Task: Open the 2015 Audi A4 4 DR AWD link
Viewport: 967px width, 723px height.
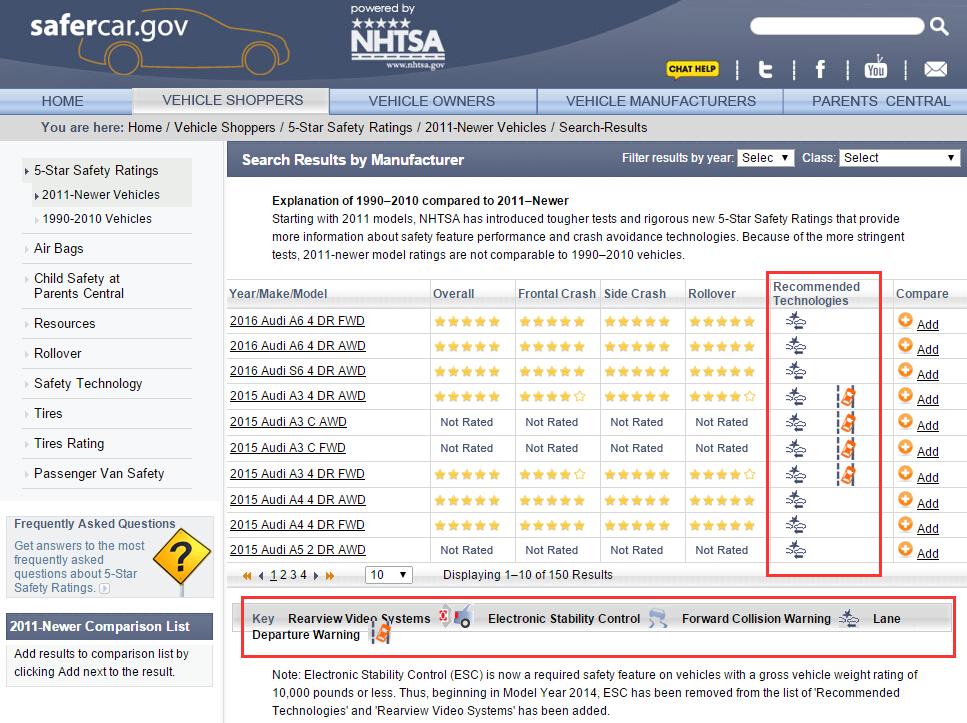Action: click(297, 499)
